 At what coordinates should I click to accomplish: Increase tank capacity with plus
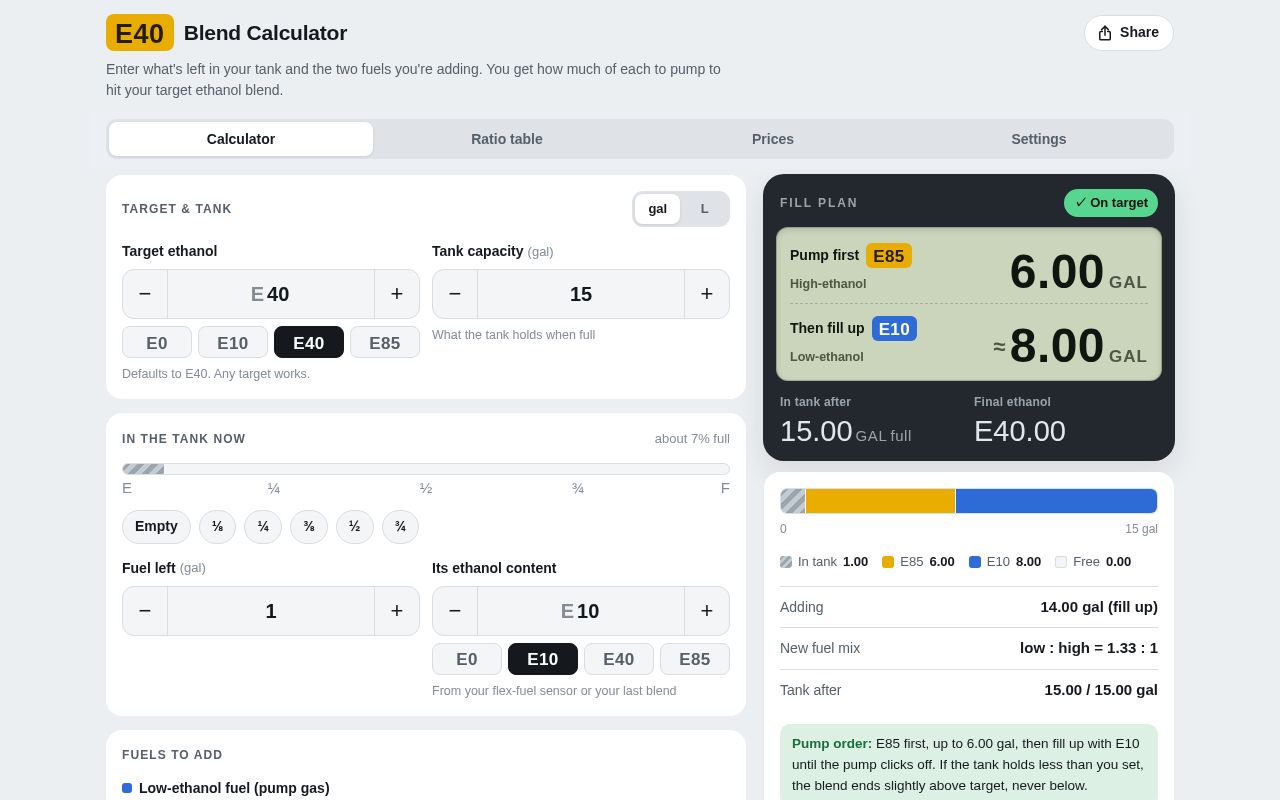click(707, 294)
